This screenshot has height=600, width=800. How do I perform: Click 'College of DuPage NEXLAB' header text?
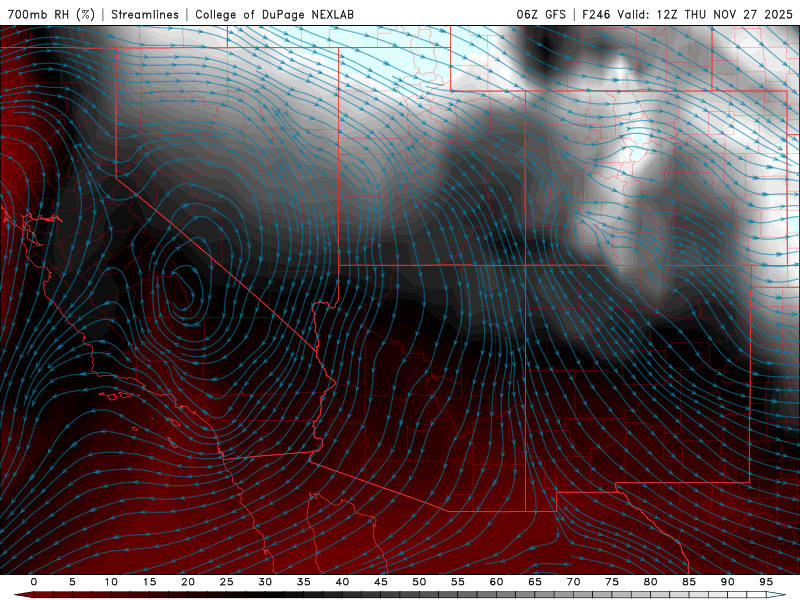click(x=274, y=14)
